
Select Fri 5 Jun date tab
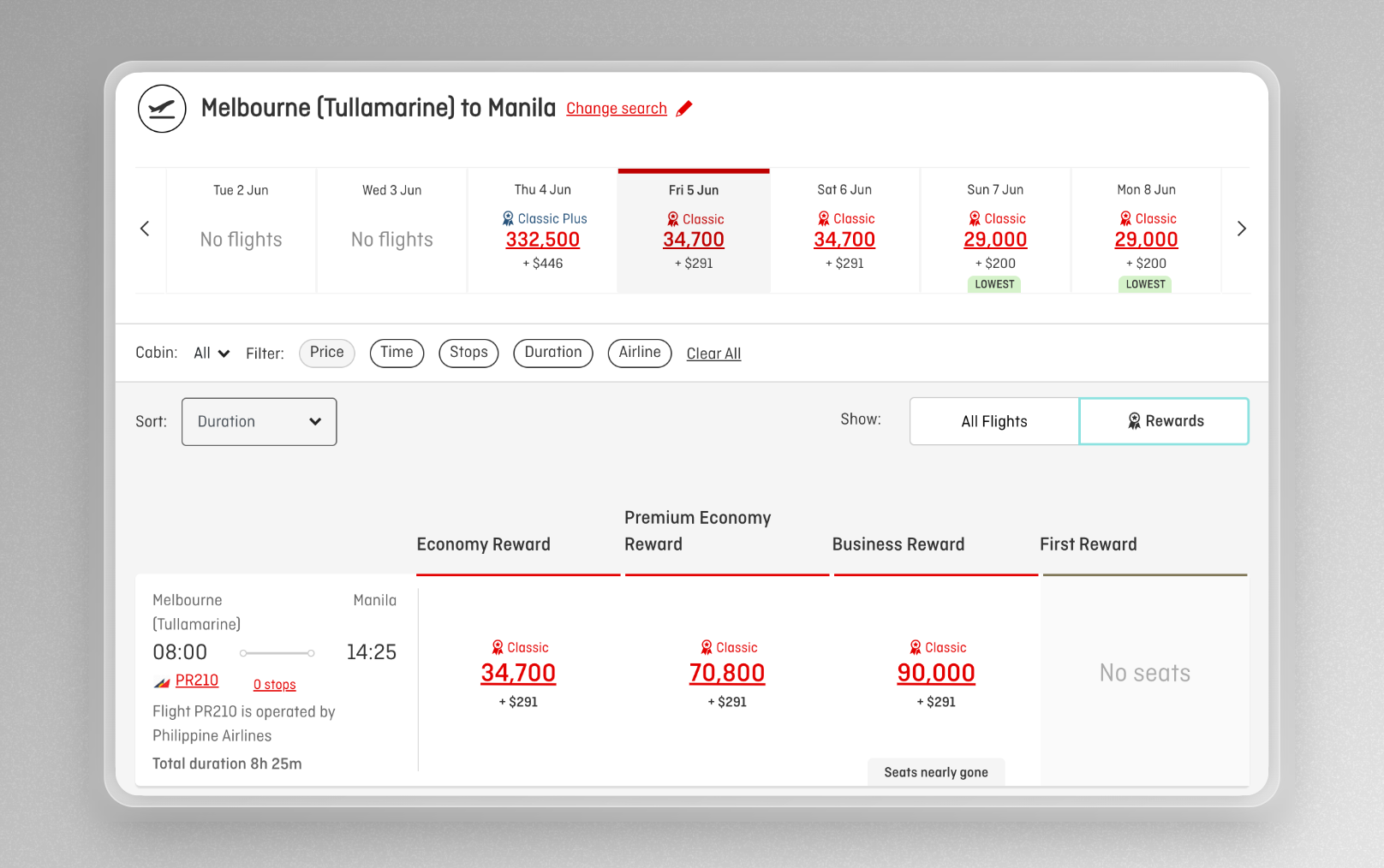click(x=694, y=230)
